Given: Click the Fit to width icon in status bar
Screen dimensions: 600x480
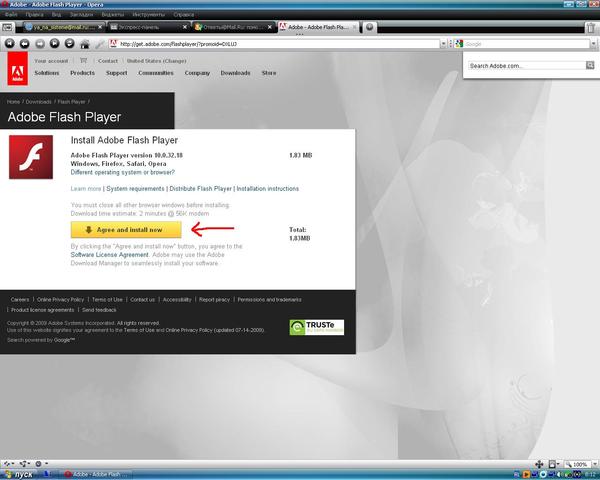Looking at the screenshot, I should tap(539, 464).
